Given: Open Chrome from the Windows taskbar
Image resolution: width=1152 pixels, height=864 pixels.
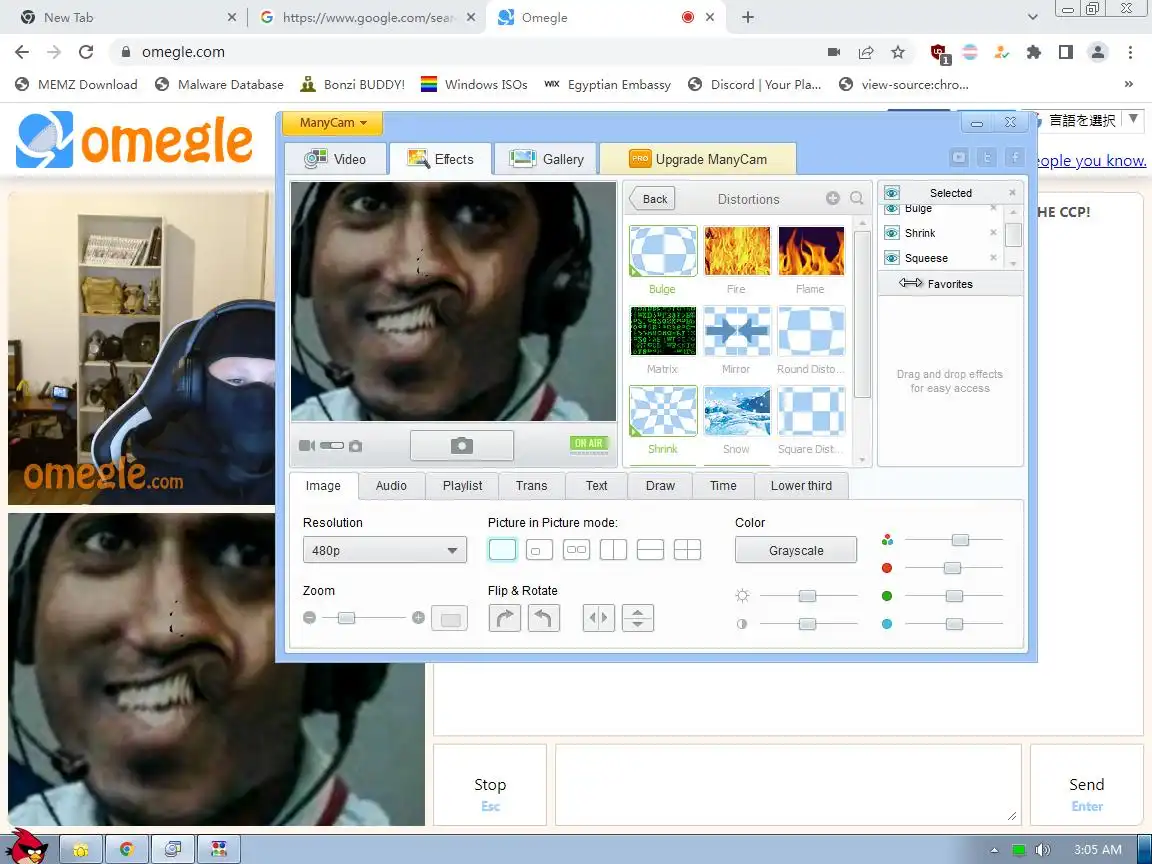Looking at the screenshot, I should tap(127, 849).
